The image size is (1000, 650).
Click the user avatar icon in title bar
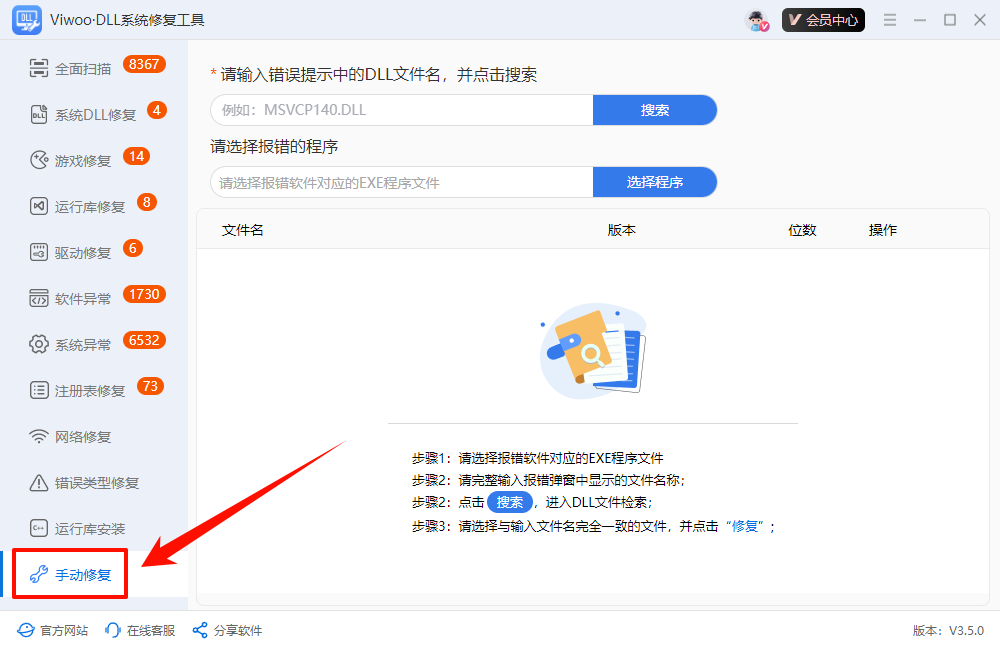coord(756,20)
